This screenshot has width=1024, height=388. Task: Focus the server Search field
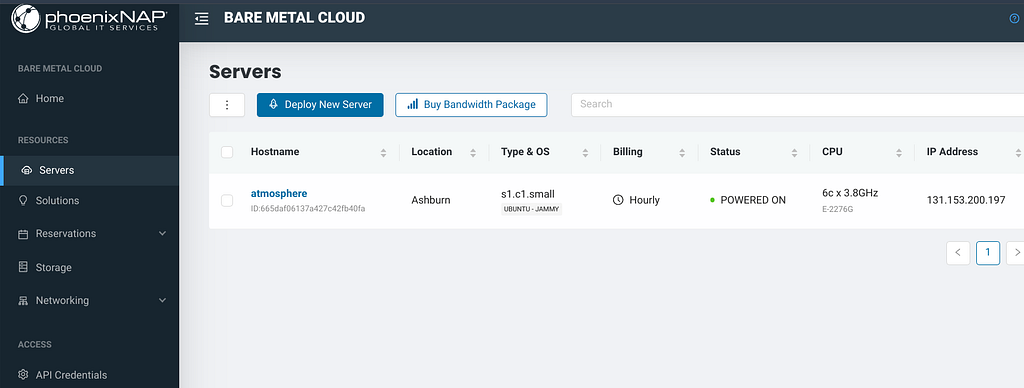tap(797, 105)
